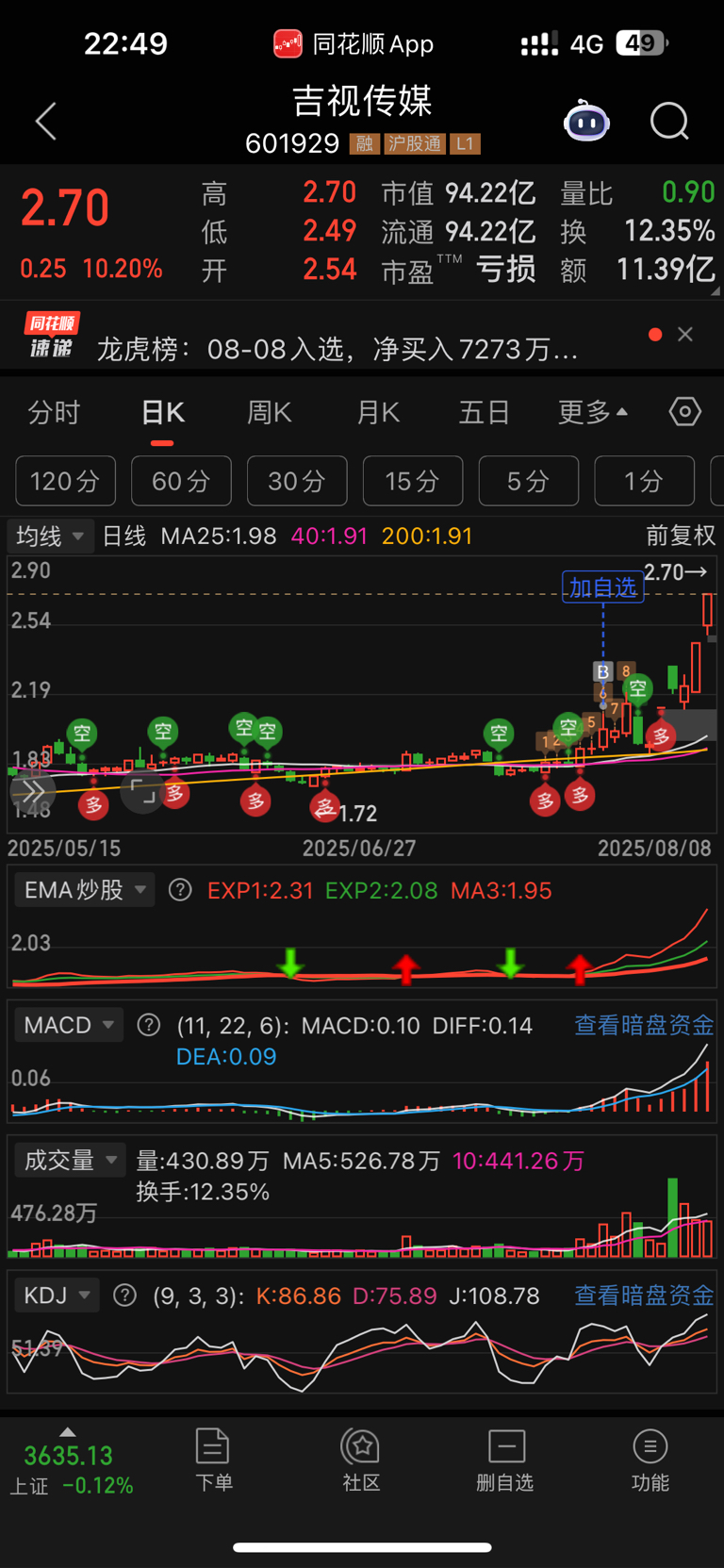This screenshot has height=1568, width=724.
Task: Tap the stock code 601929
Action: coord(292,143)
